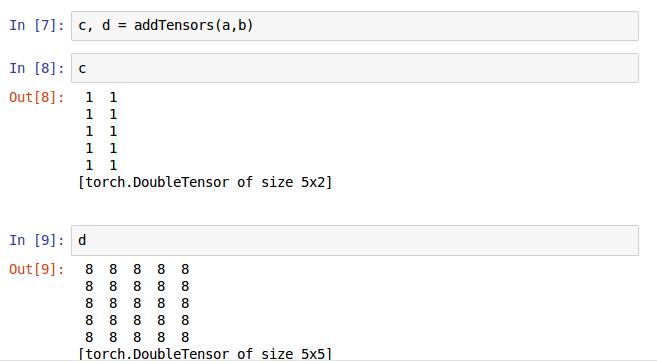Screen dimensions: 657x362
Task: Click the In [9] prompt label
Action: (36, 240)
